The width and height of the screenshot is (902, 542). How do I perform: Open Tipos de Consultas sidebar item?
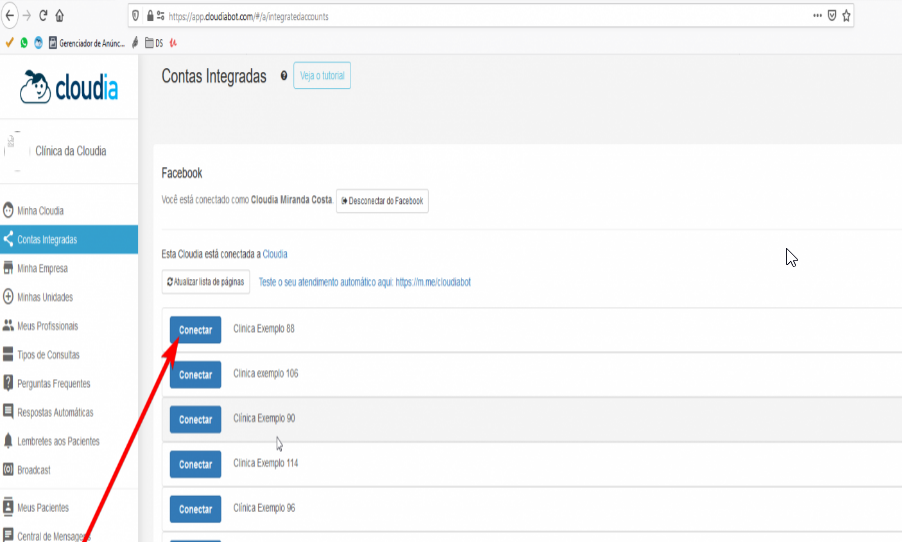pos(68,354)
